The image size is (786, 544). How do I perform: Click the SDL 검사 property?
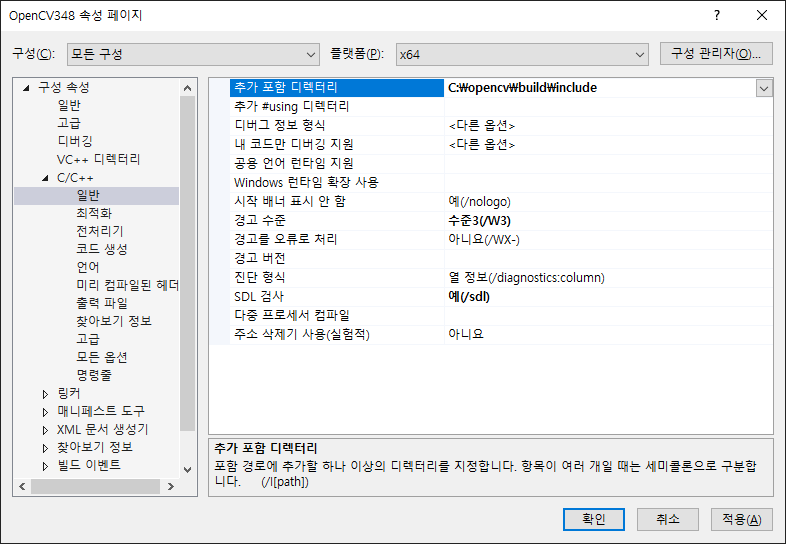[x=337, y=297]
